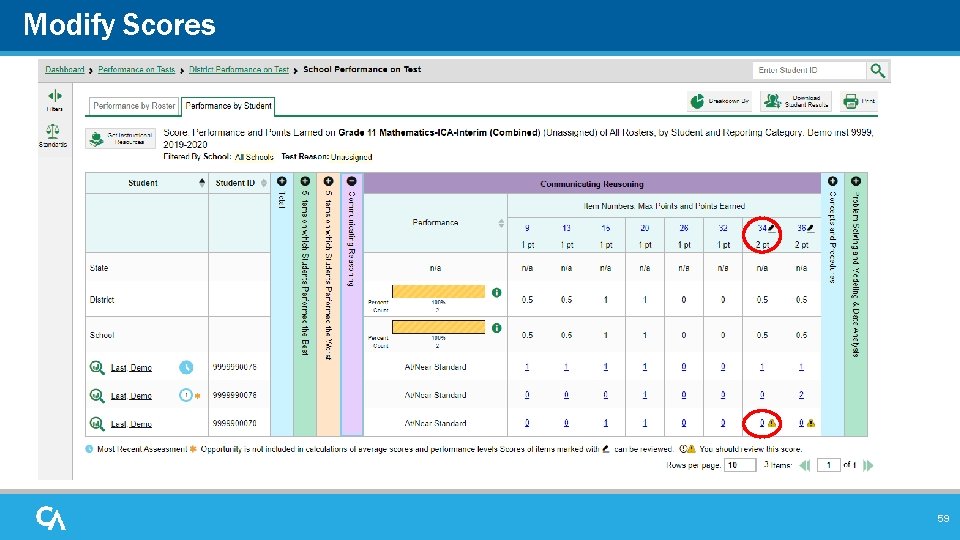
Task: Expand the Total column
Action: coord(282,181)
